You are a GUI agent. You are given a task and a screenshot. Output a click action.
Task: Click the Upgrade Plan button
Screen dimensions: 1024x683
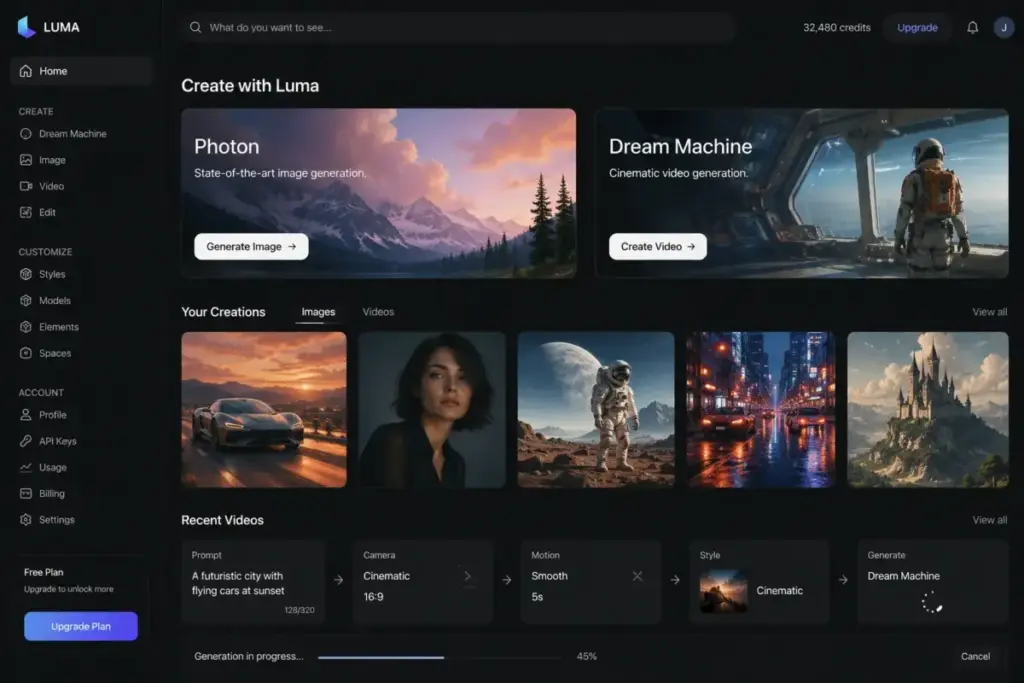tap(81, 626)
